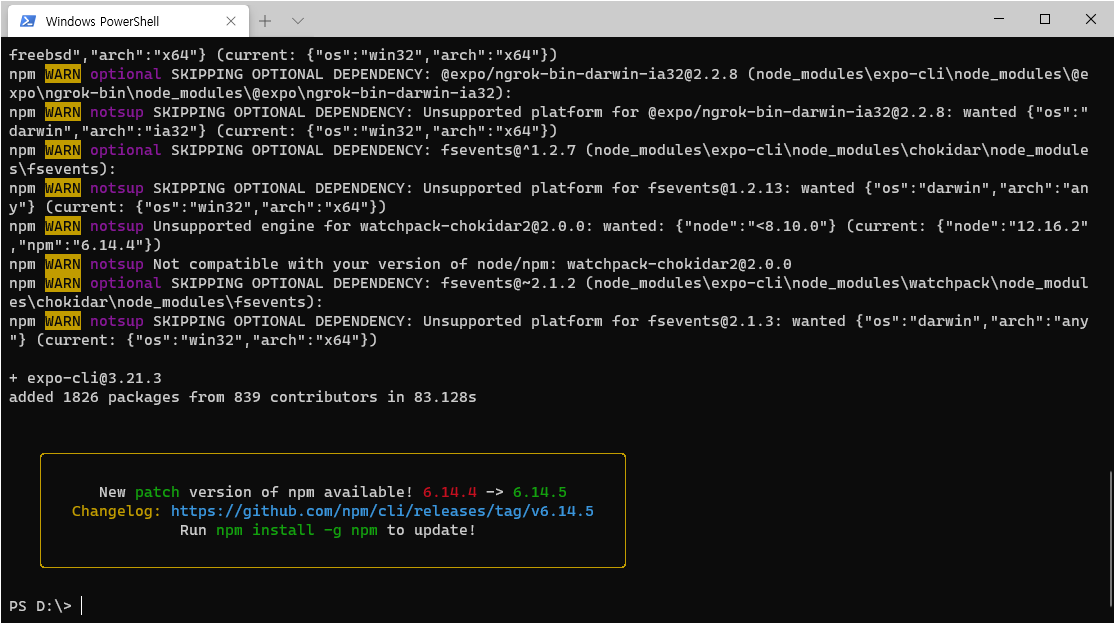
Task: Click the terminal scrollbar thumb
Action: tap(1111, 540)
